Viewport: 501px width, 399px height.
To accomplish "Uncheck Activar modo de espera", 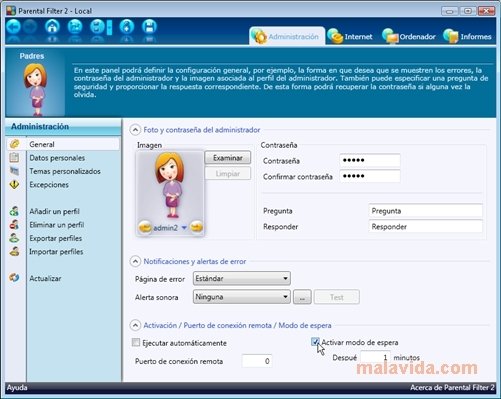I will tap(315, 342).
